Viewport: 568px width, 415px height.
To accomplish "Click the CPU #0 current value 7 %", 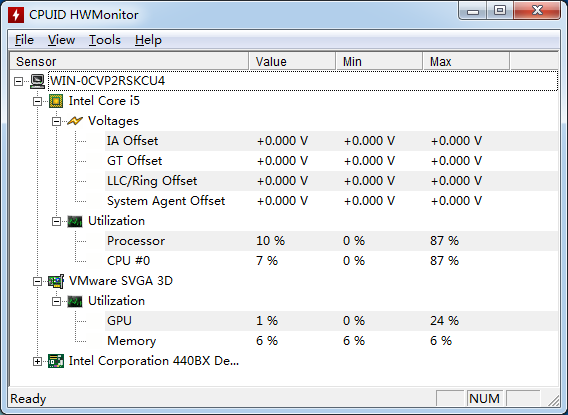I will pos(267,261).
